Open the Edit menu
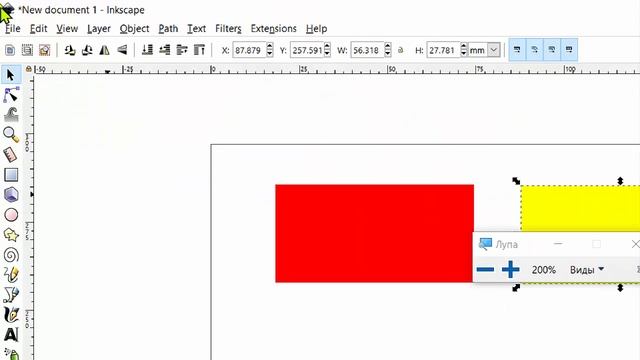640x360 pixels. (38, 29)
